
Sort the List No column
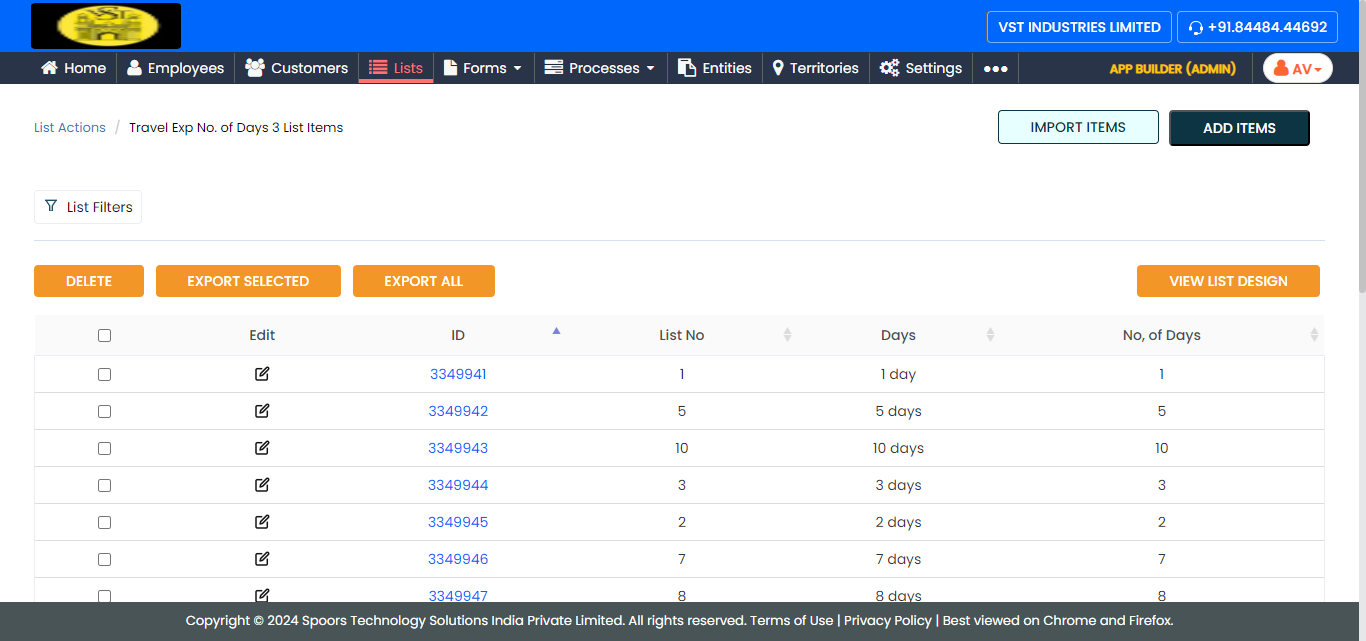point(787,335)
